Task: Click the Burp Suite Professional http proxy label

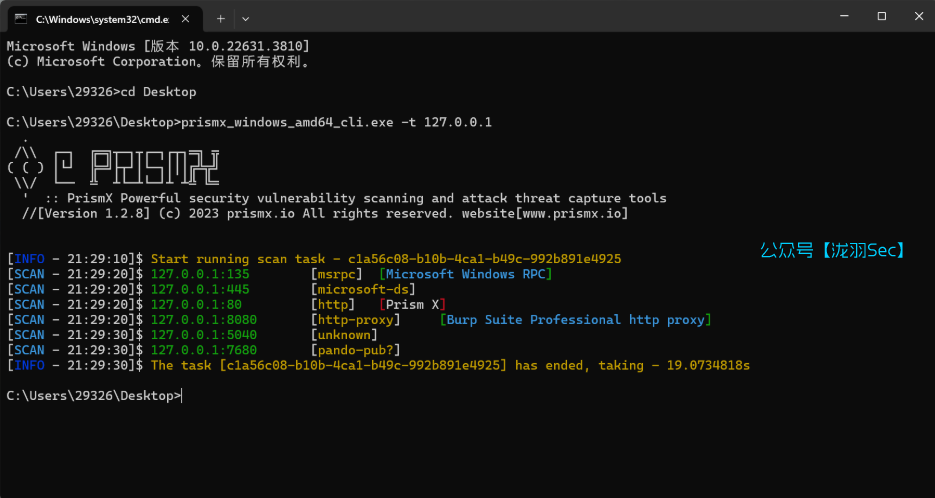Action: point(575,320)
